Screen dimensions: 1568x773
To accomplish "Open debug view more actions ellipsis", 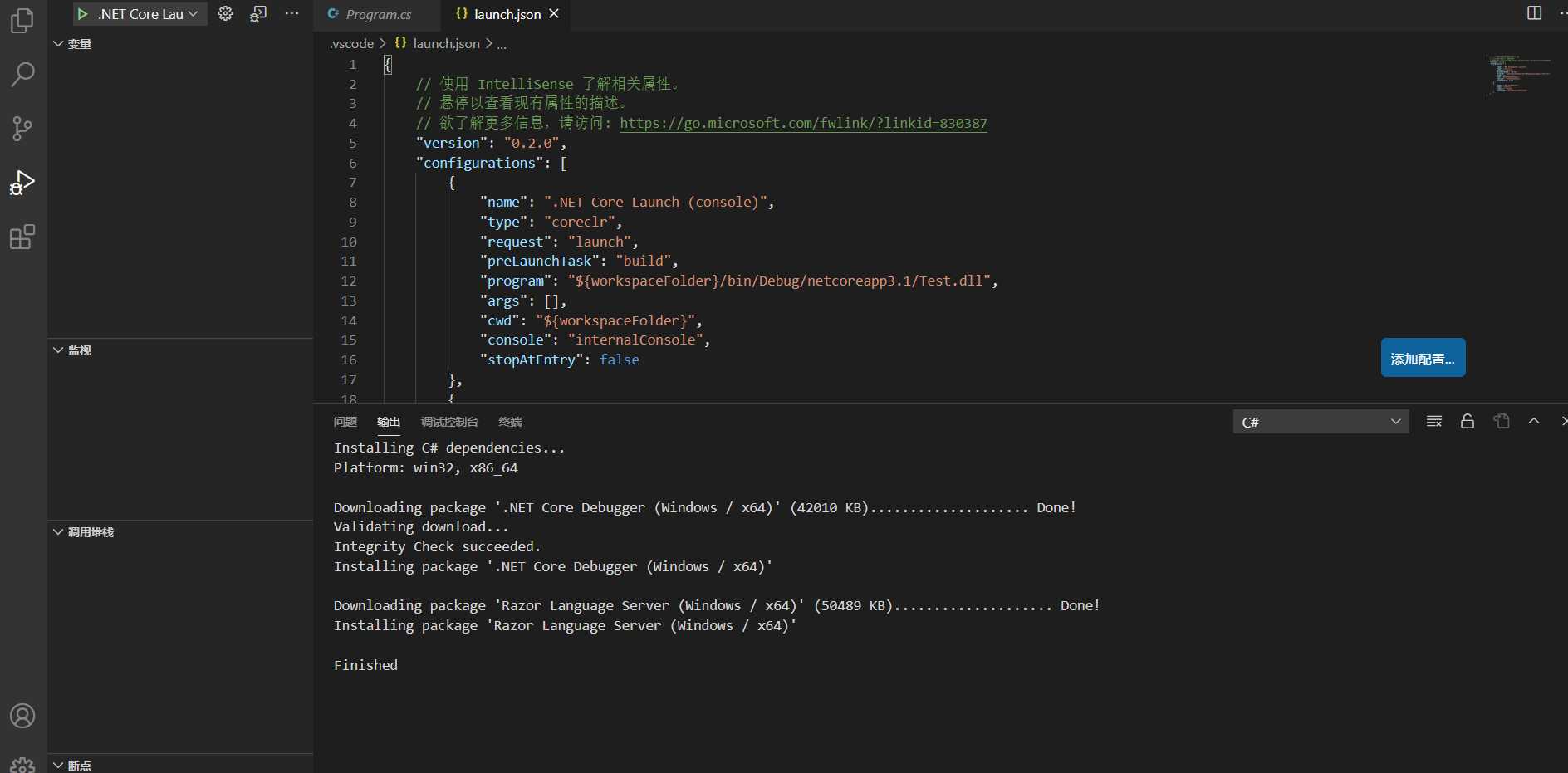I will 292,13.
